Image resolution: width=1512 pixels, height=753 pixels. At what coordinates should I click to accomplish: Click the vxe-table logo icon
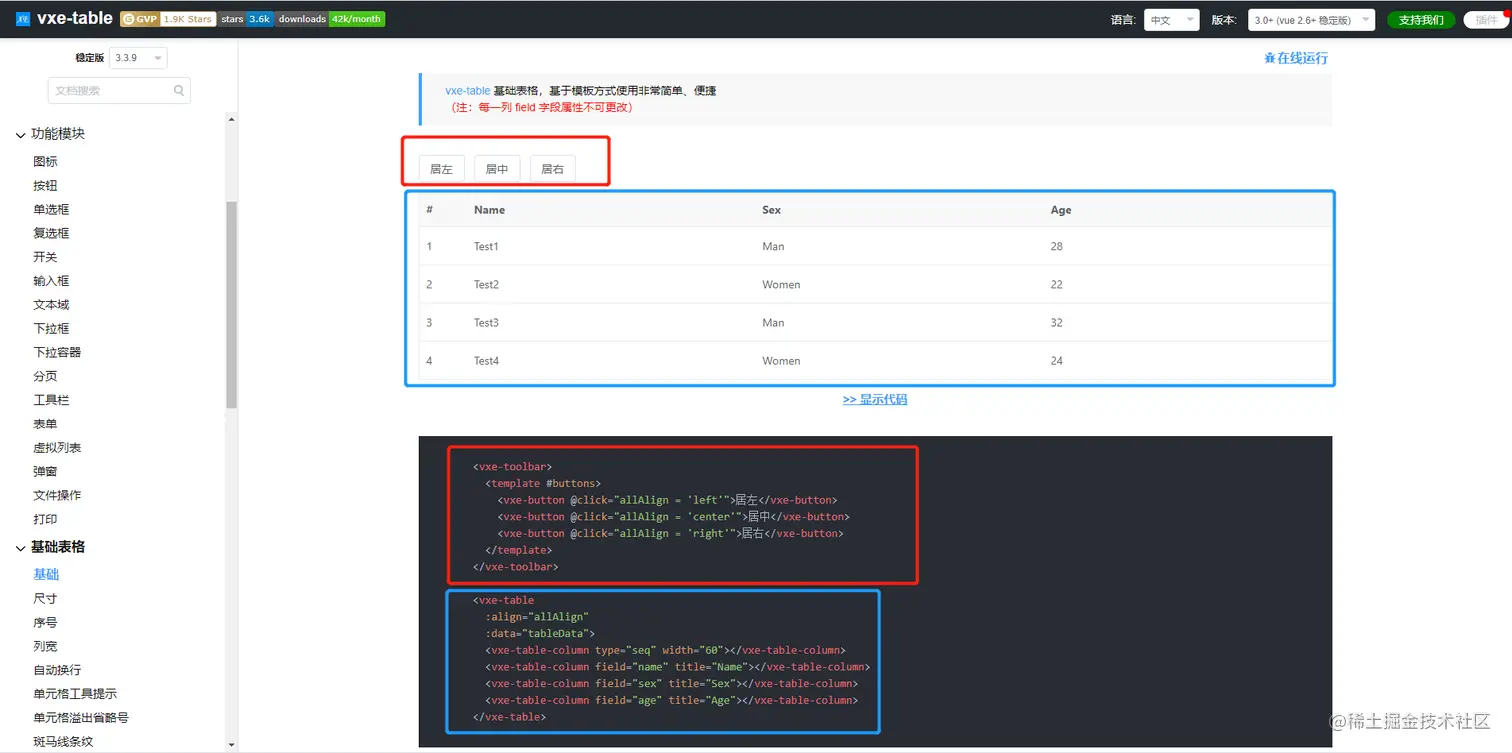pos(23,19)
